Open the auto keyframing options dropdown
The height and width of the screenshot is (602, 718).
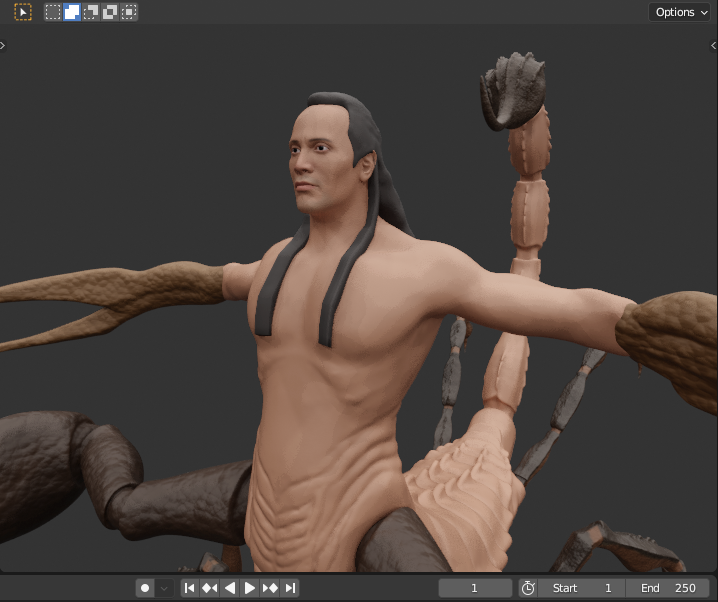pyautogui.click(x=164, y=588)
